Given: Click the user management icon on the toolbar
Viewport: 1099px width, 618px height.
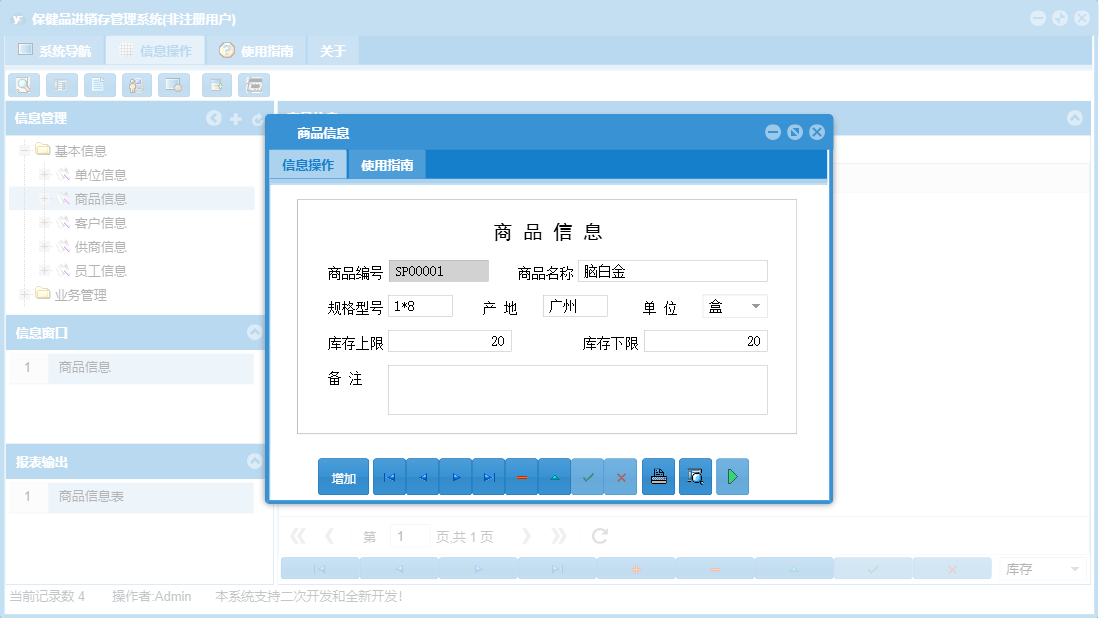Looking at the screenshot, I should tap(136, 85).
